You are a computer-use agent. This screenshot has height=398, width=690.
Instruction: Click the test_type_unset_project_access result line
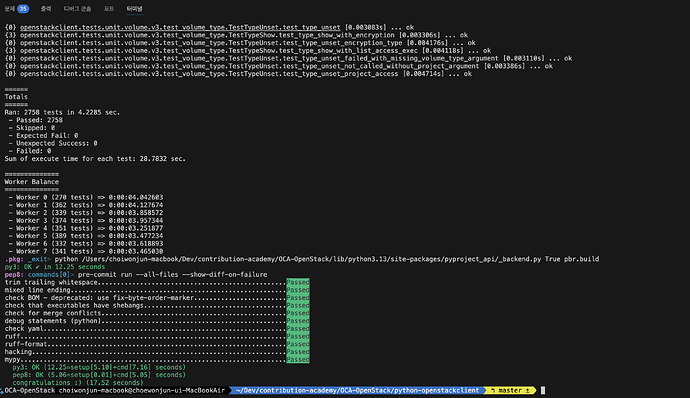238,74
